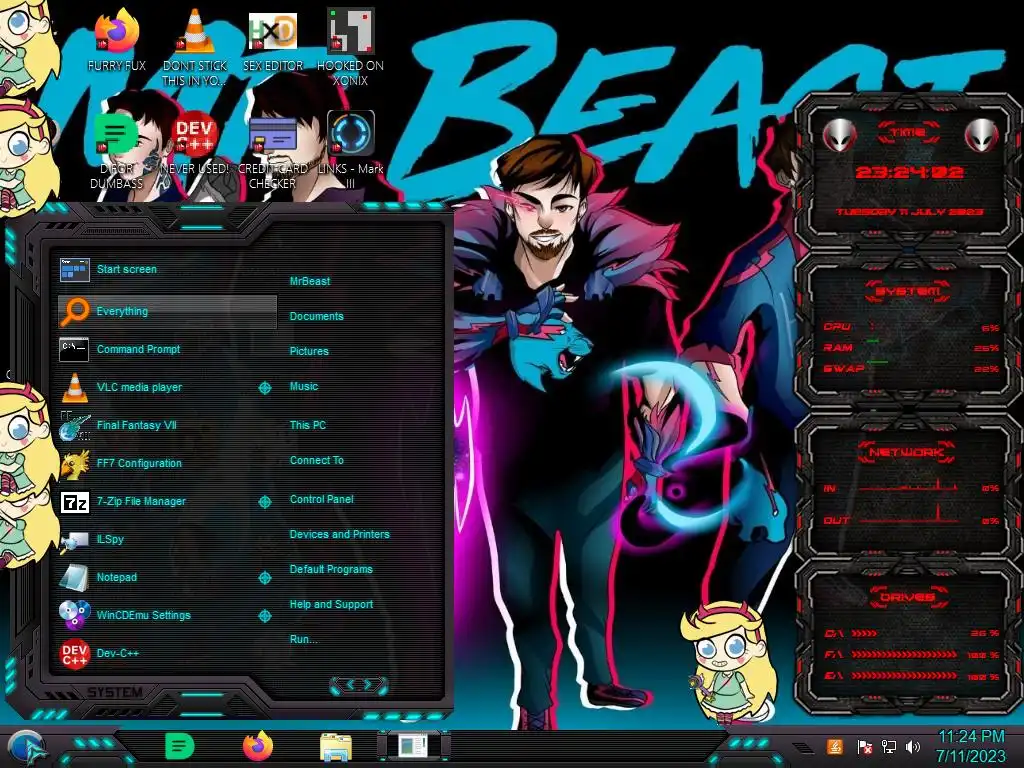Click the network IN graph row

(911, 487)
